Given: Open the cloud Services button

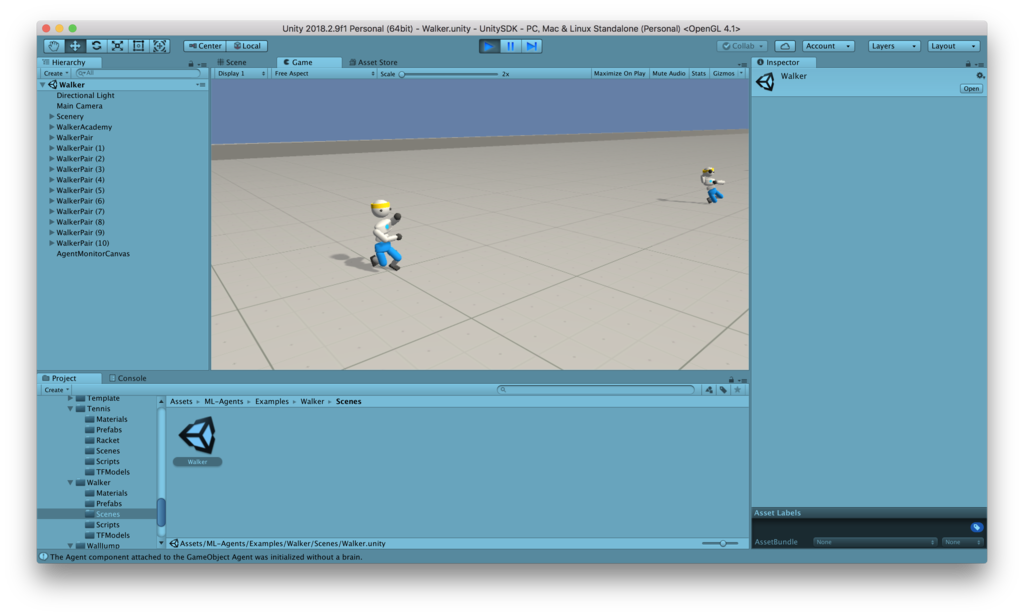Looking at the screenshot, I should 785,46.
